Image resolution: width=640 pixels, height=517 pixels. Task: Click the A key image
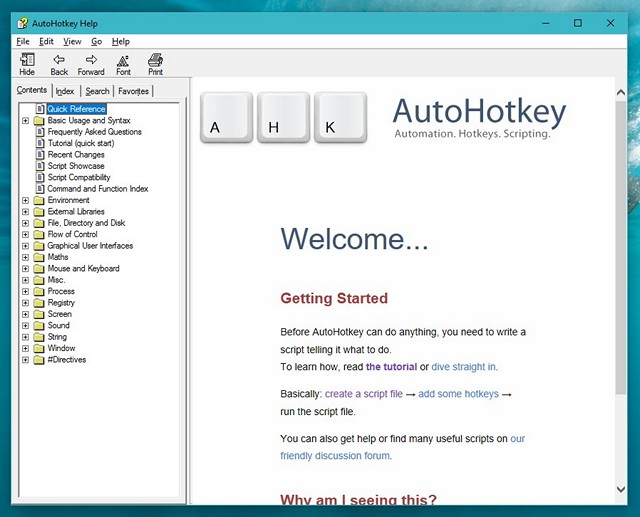(227, 118)
